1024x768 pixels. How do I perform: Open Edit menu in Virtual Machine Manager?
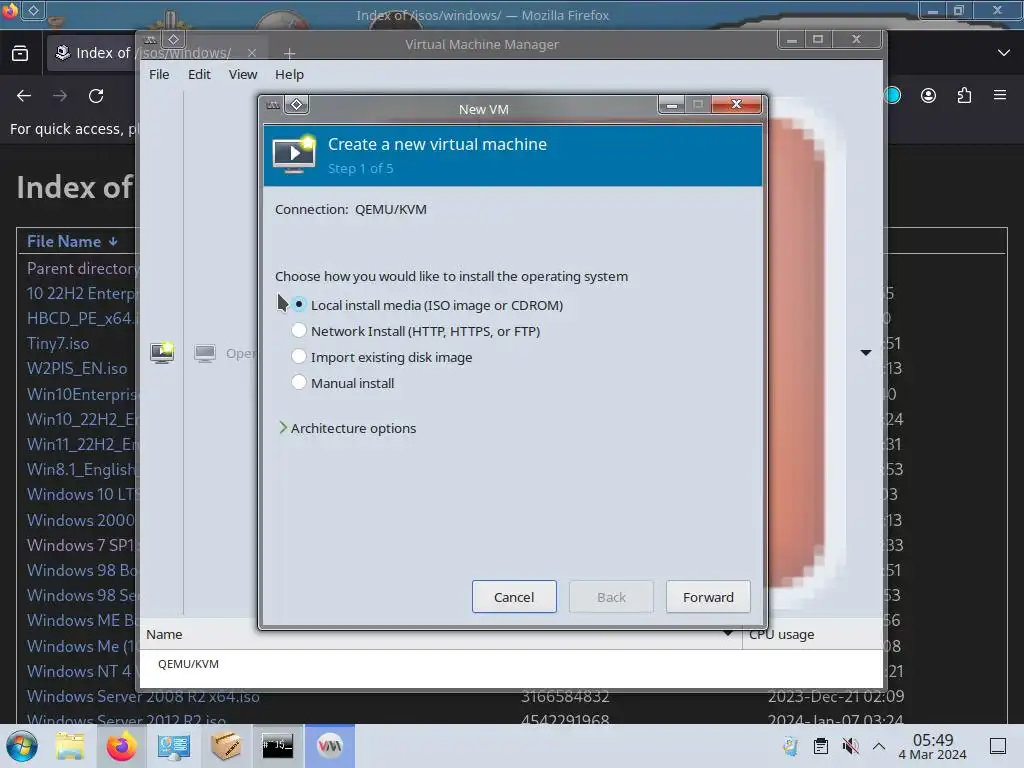(199, 74)
